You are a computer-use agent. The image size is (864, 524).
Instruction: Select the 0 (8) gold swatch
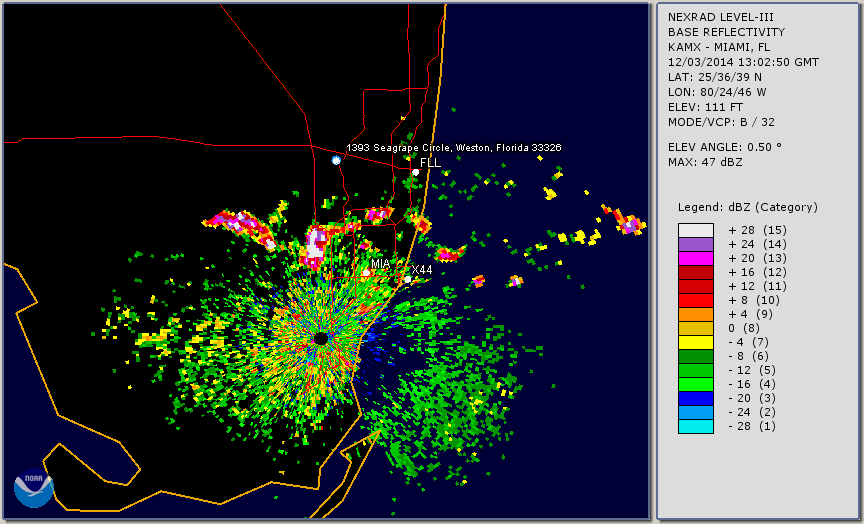[x=696, y=328]
